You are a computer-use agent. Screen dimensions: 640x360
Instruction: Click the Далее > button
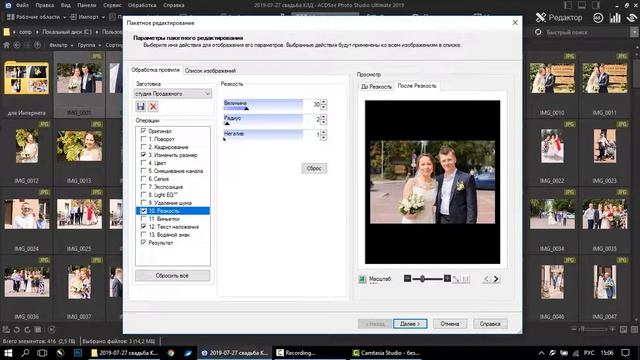(410, 324)
